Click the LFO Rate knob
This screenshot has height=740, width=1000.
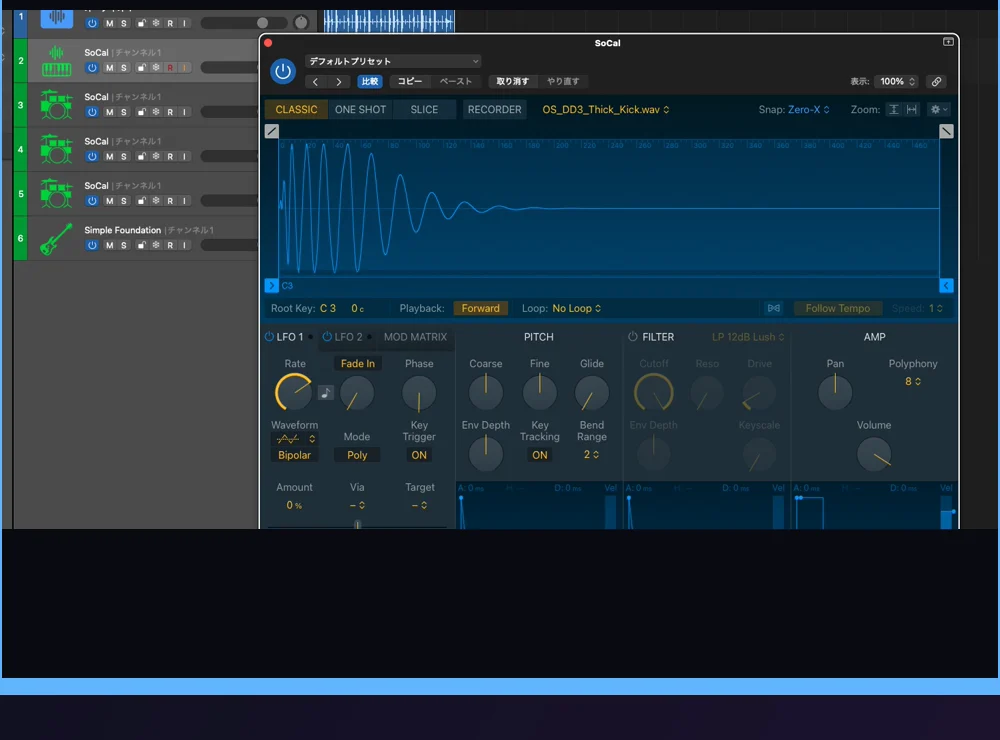pyautogui.click(x=294, y=392)
